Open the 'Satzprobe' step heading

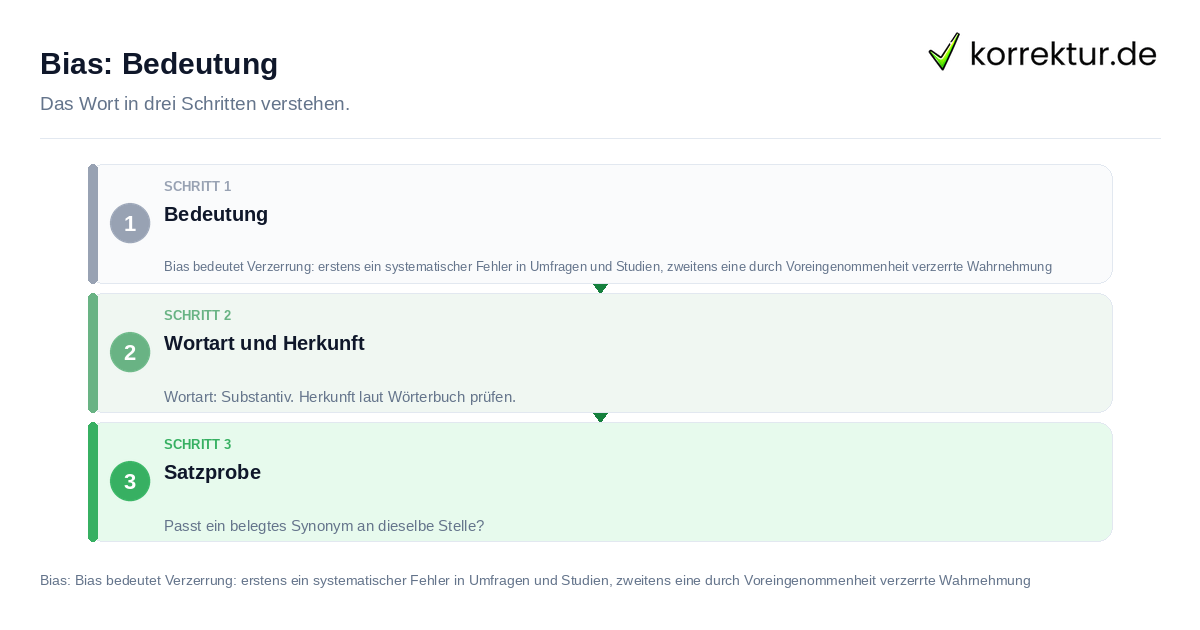(x=212, y=472)
